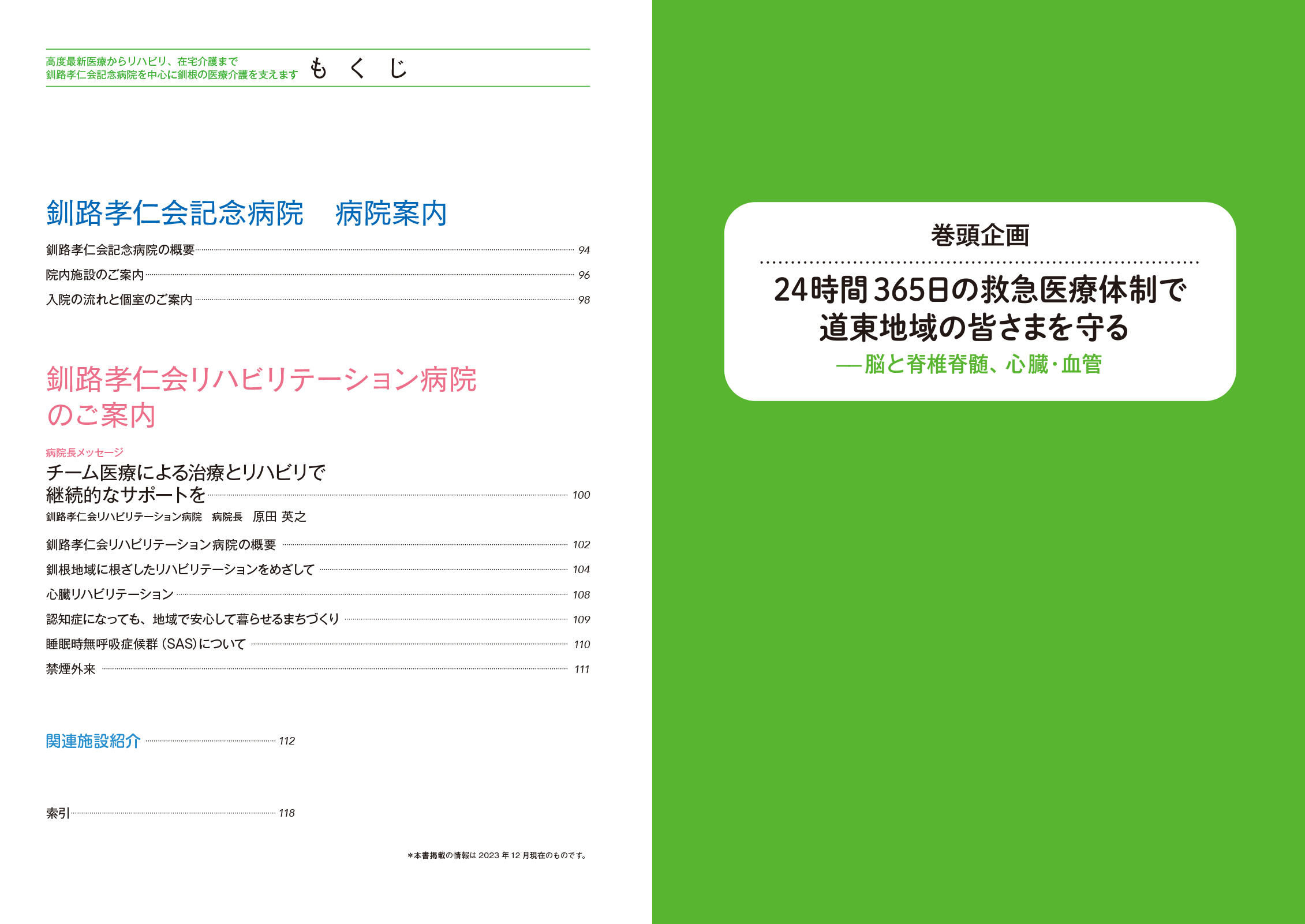Click the pink heading line のご案内
Screen dimensions: 1305x924
point(101,415)
